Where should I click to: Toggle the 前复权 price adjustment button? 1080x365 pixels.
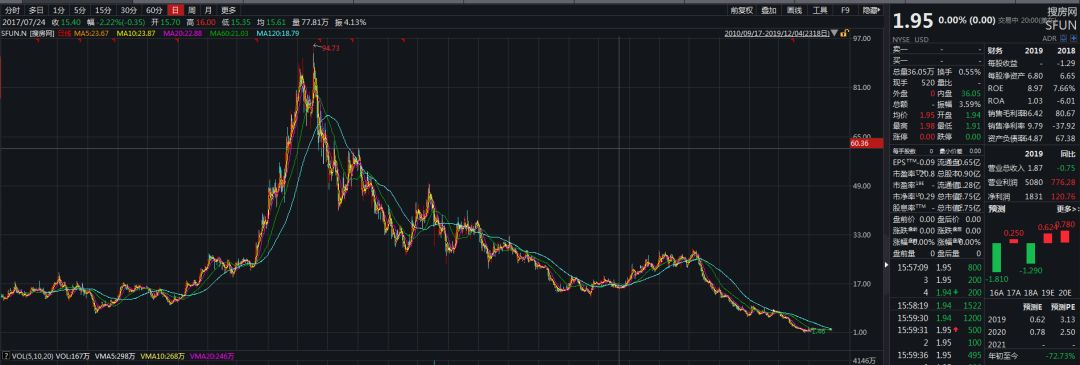click(742, 10)
